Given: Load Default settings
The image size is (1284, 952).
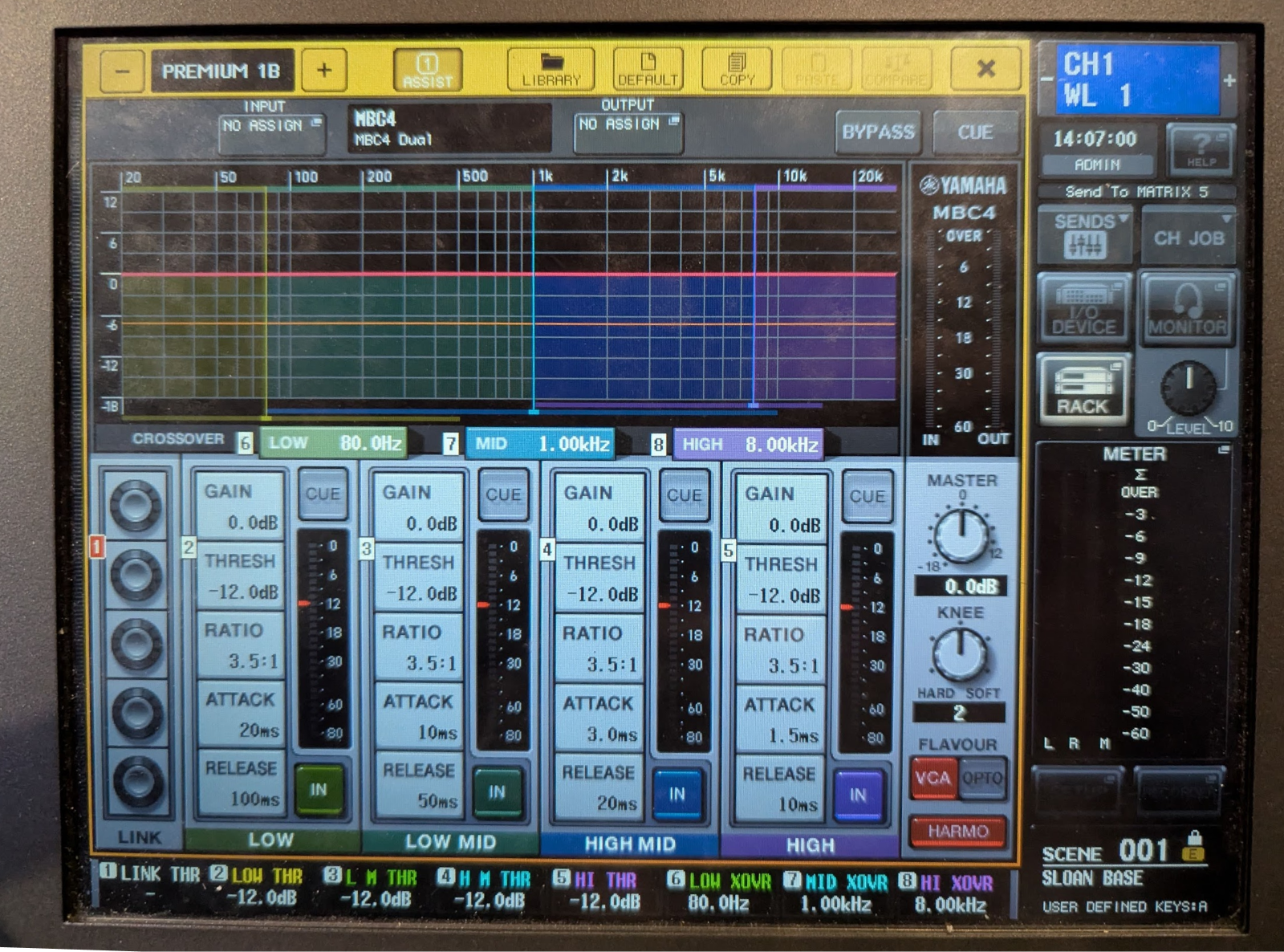Looking at the screenshot, I should click(648, 69).
